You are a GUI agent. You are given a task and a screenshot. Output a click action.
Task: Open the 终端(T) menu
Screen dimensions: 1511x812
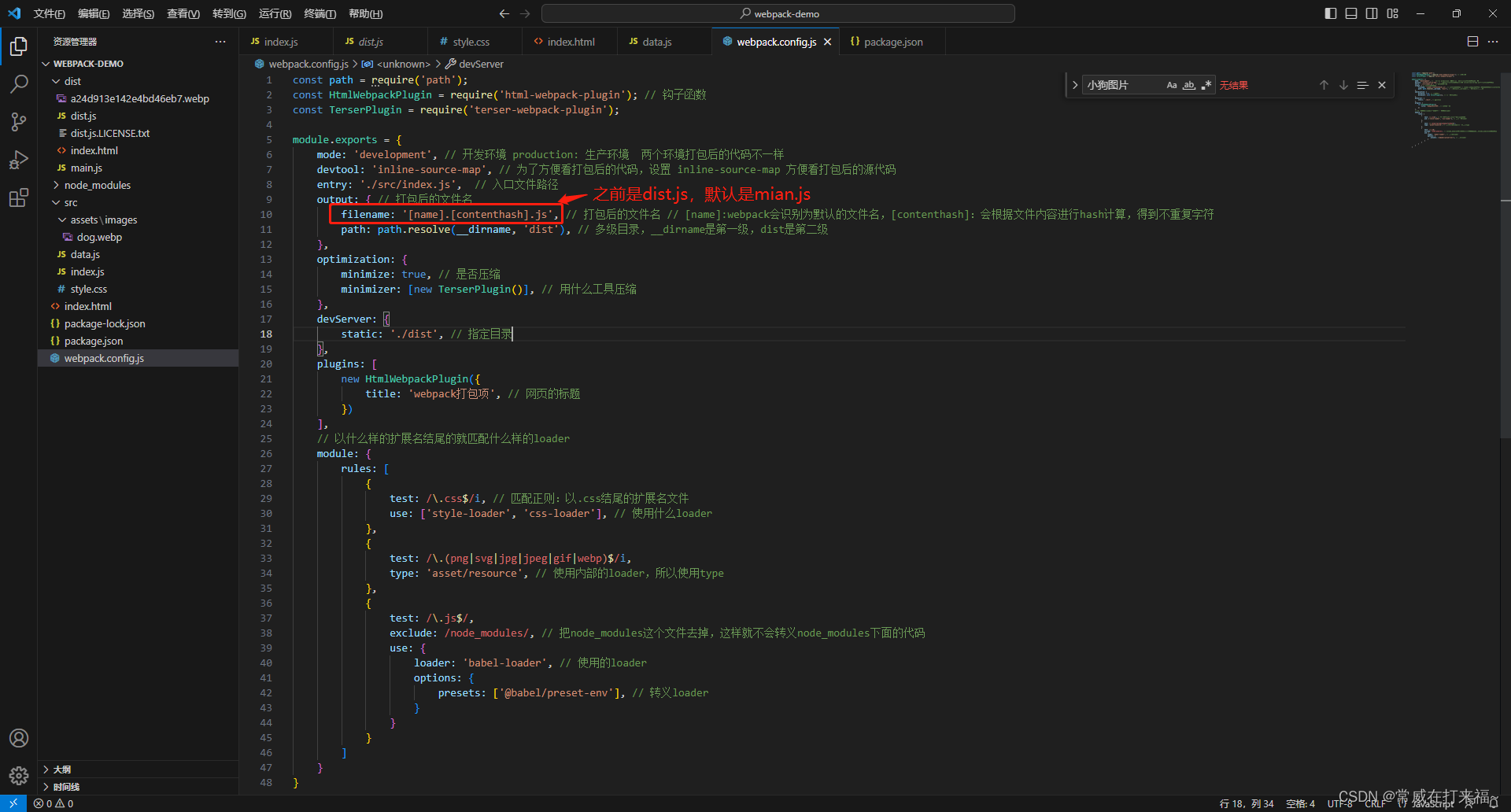click(320, 13)
